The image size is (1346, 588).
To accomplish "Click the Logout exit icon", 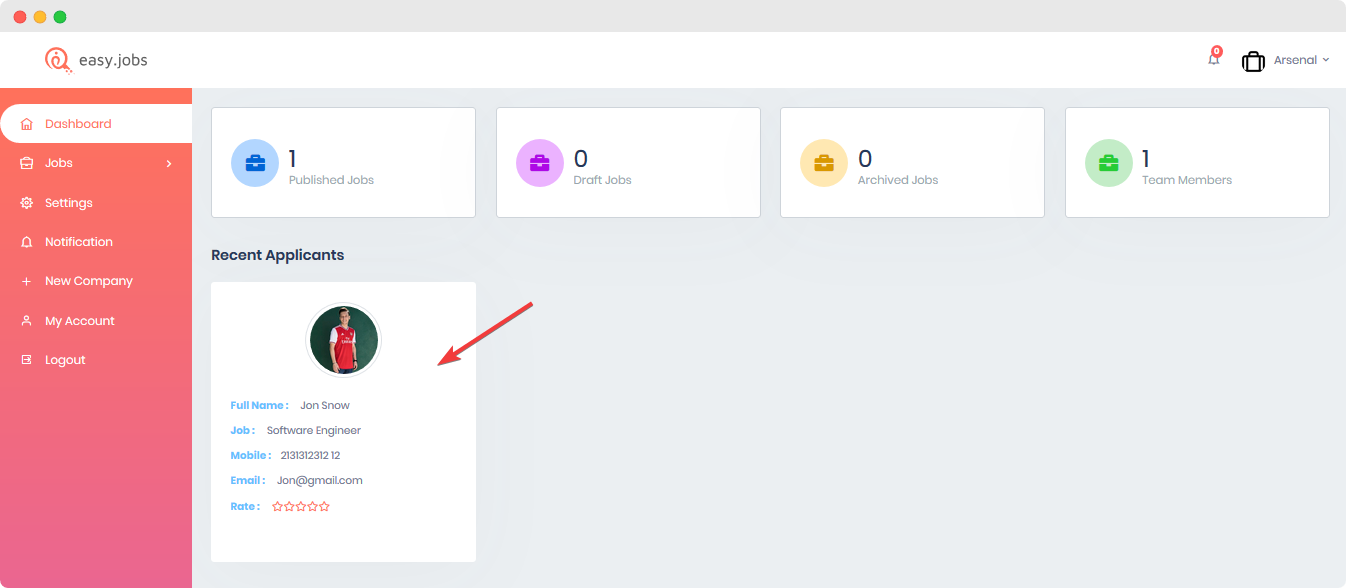I will click(x=27, y=360).
